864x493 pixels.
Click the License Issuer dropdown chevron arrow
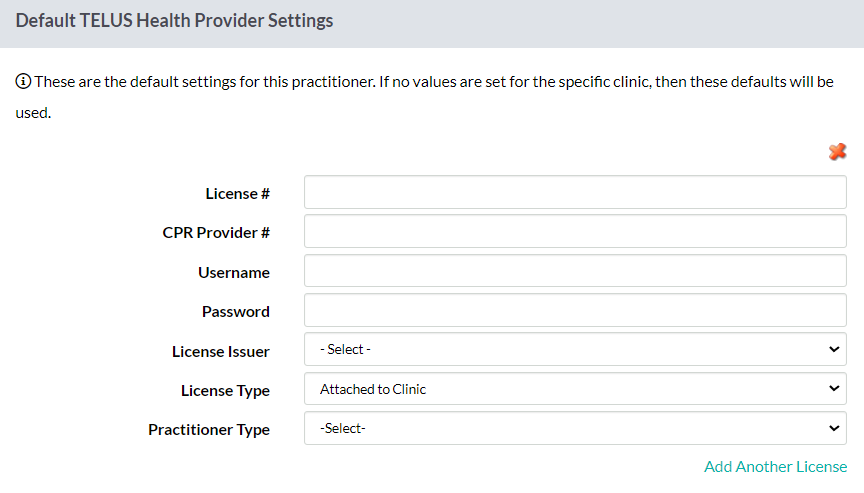[834, 349]
